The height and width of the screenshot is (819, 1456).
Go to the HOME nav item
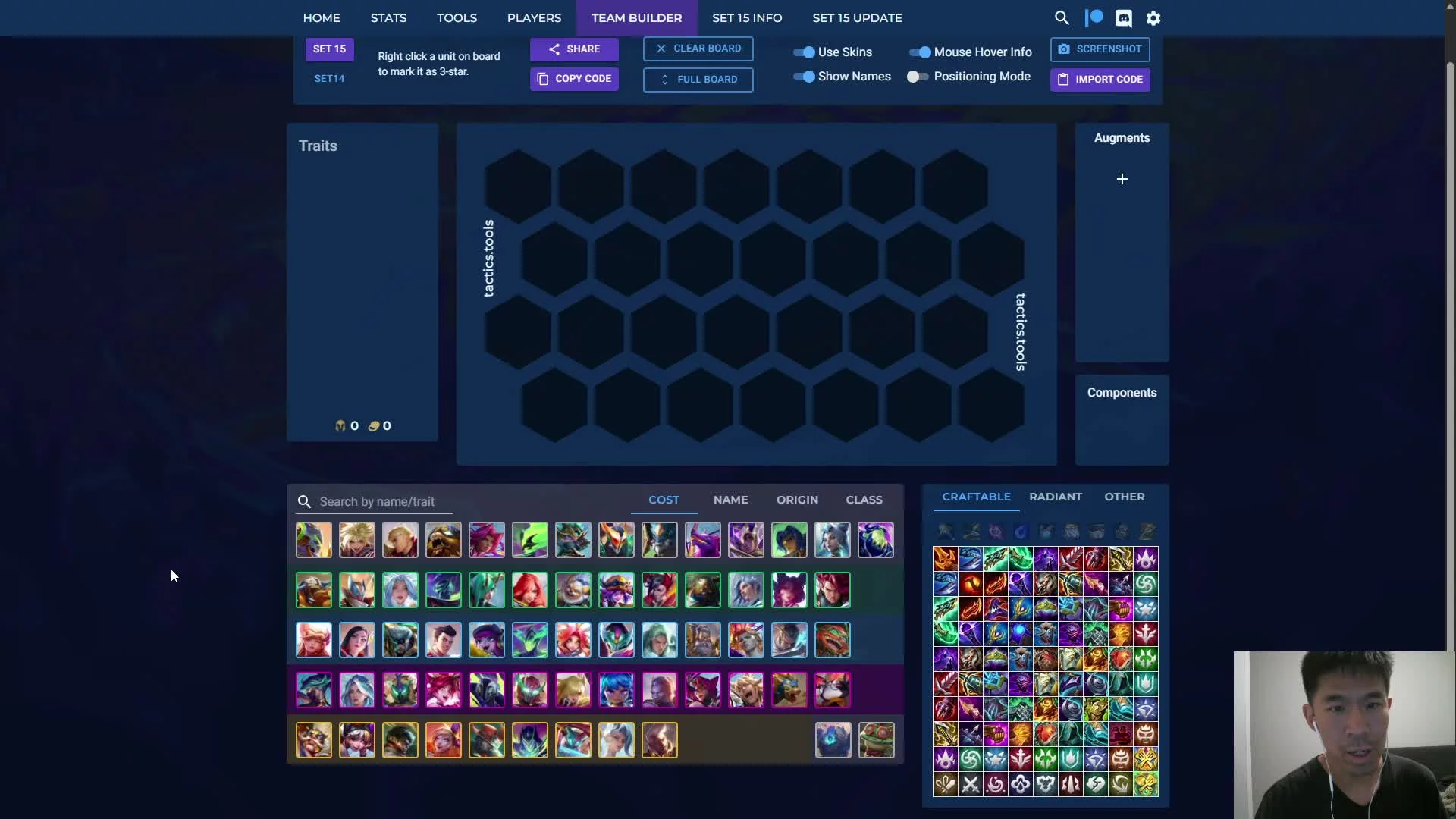(322, 18)
